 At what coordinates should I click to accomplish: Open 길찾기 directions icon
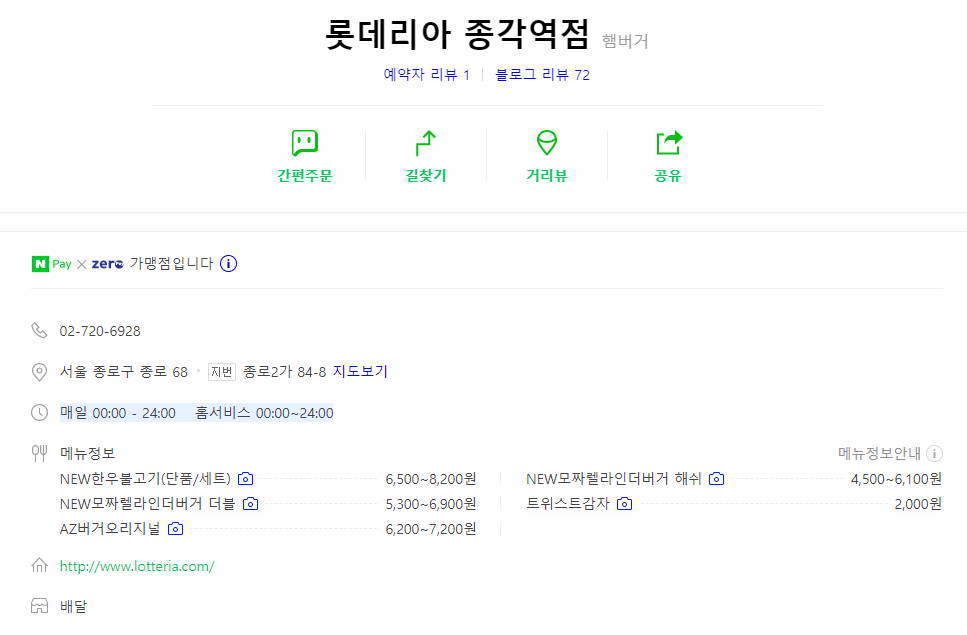(426, 143)
